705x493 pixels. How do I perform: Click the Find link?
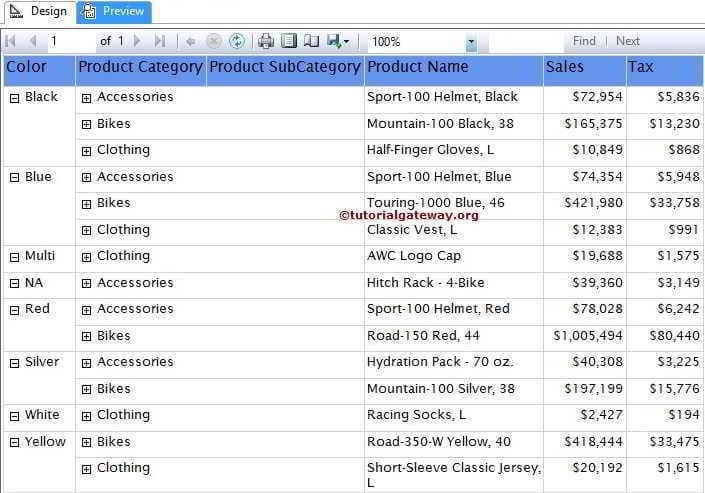click(x=584, y=41)
